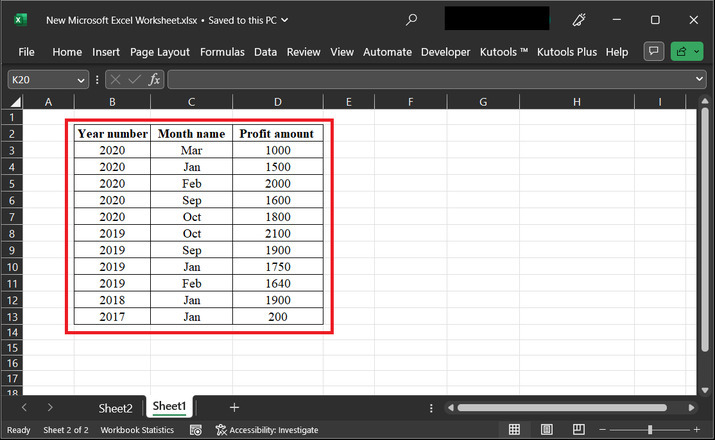
Task: Click the macro recording icon in status bar
Action: coord(196,430)
